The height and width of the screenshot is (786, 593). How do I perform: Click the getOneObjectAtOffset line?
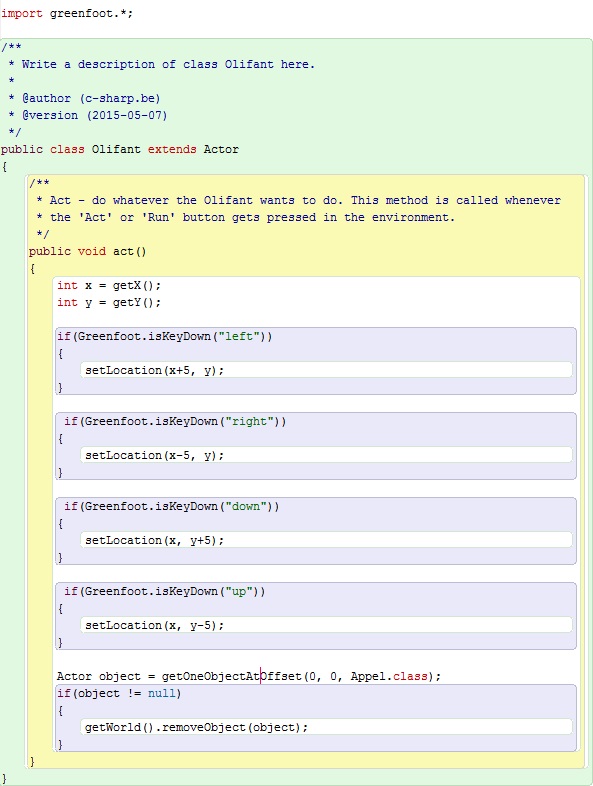[249, 676]
